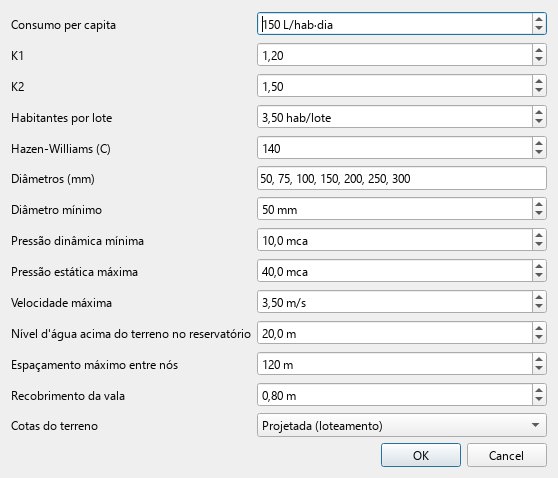The image size is (558, 478).
Task: Decrement Recobrimento da vala value
Action: (539, 400)
